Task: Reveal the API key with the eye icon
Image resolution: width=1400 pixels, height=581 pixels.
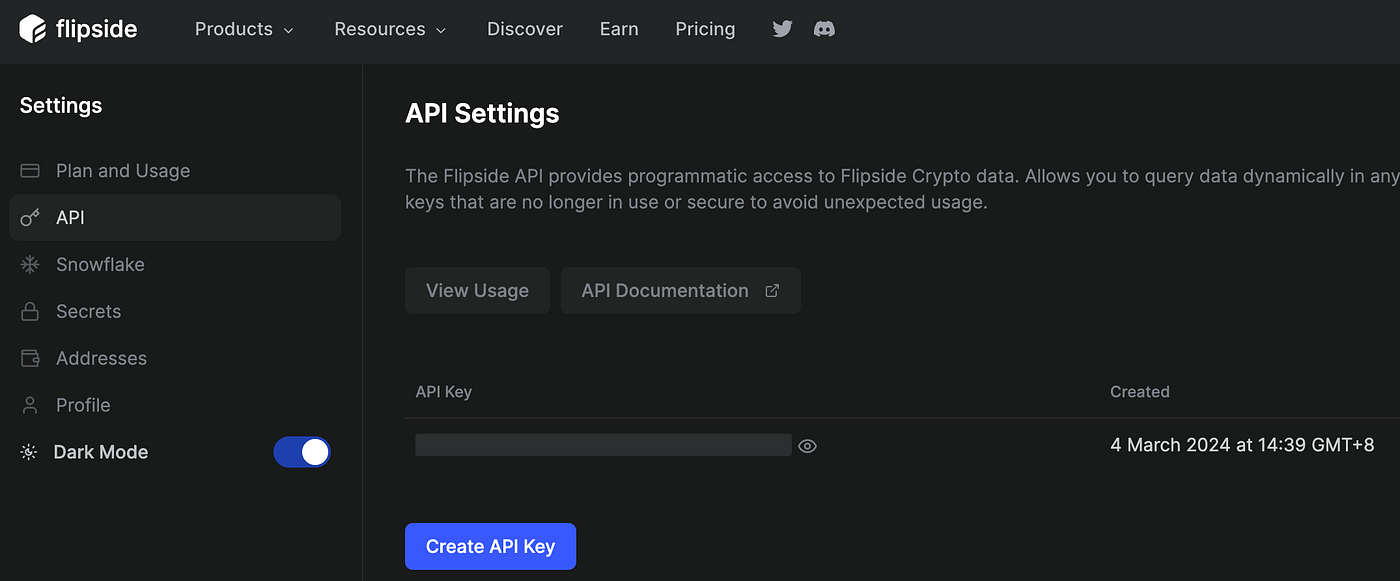Action: (808, 446)
